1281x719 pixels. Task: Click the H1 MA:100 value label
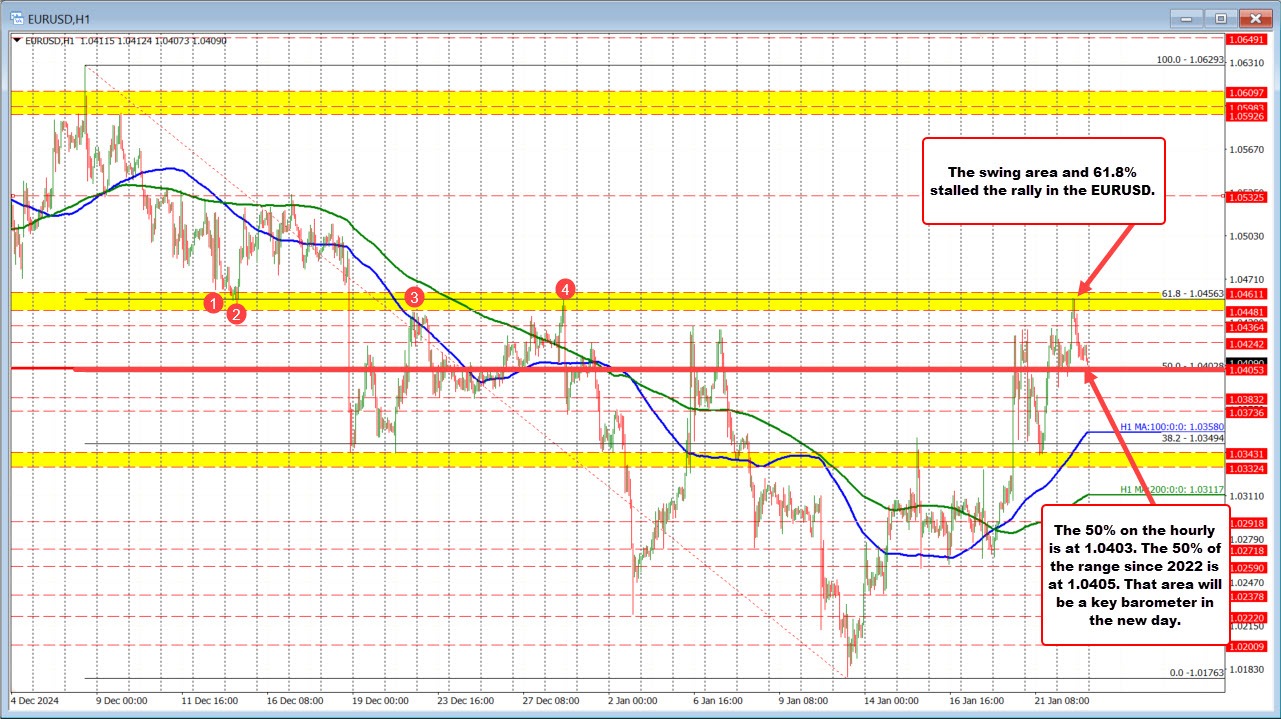tap(1172, 427)
